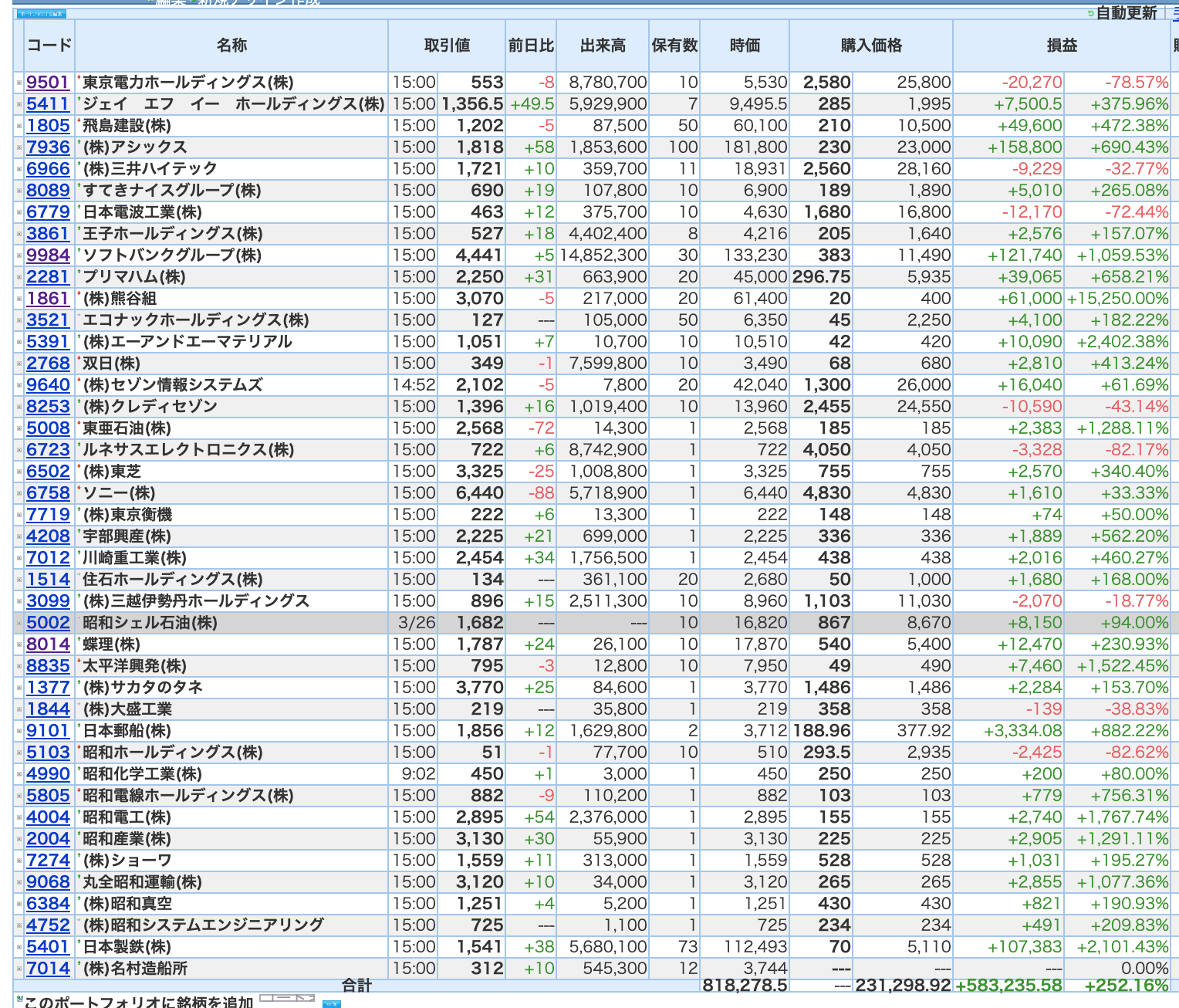Click the small icon beside code 1805
Viewport: 1179px width, 1008px height.
pos(19,126)
